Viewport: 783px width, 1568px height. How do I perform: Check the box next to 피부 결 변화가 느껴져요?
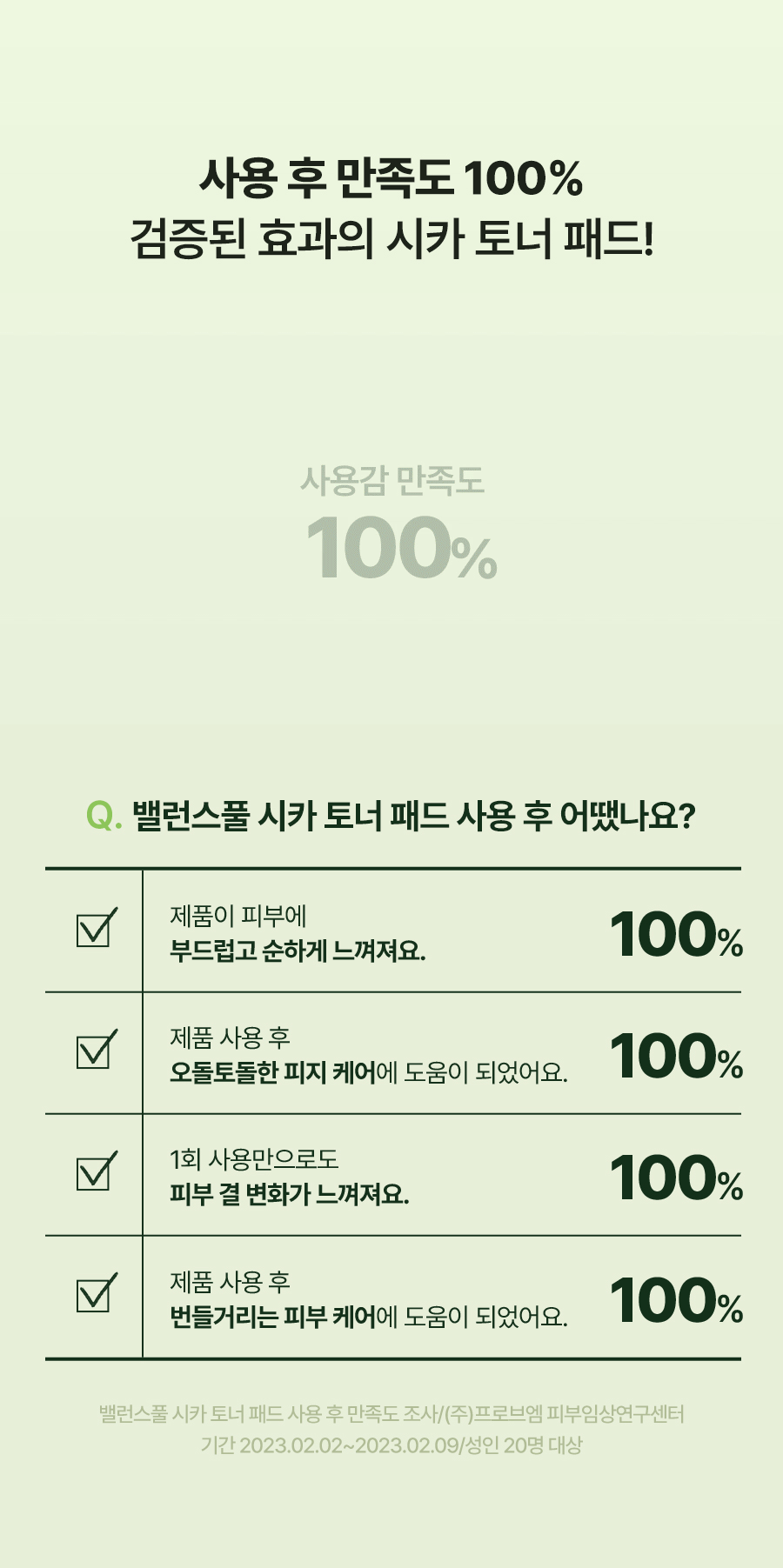click(95, 1173)
